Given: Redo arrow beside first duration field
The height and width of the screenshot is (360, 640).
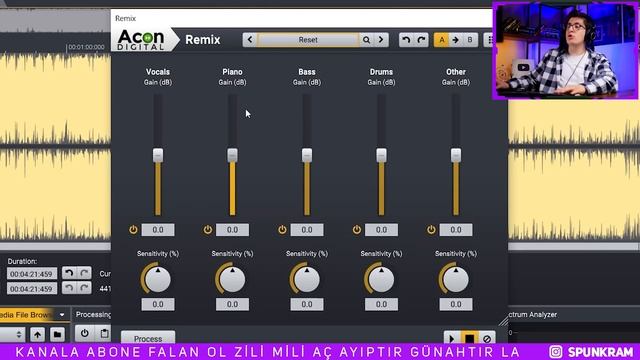Looking at the screenshot, I should (x=84, y=273).
